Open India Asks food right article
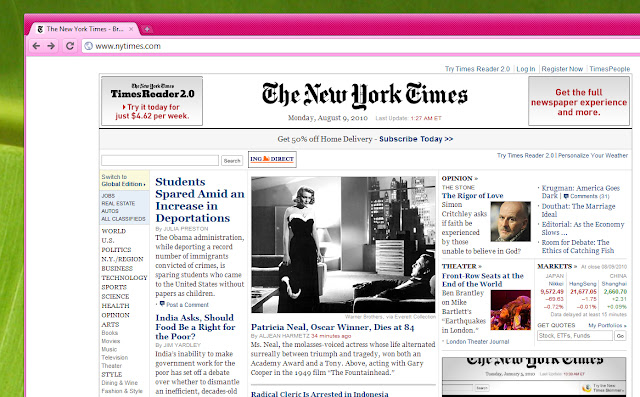The height and width of the screenshot is (397, 640). [x=195, y=327]
